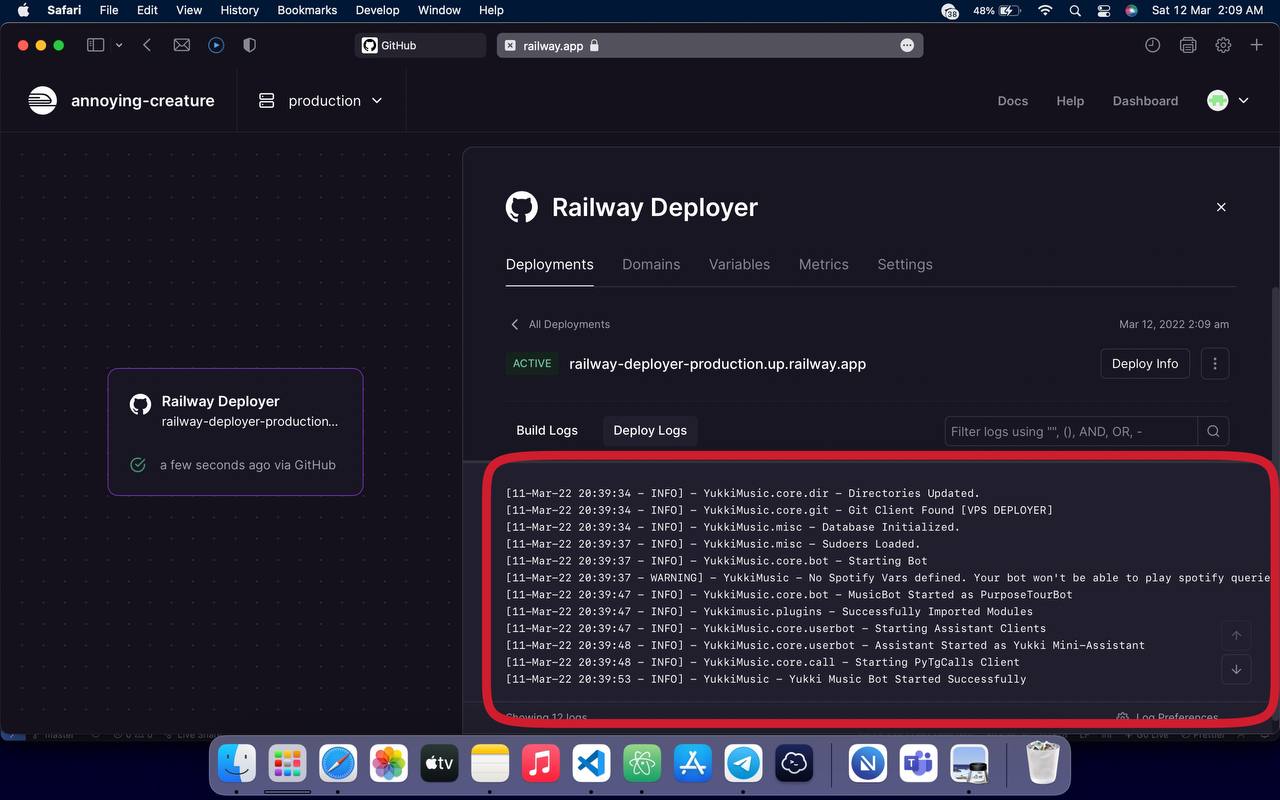The width and height of the screenshot is (1280, 800).
Task: Open Launchpad from the Dock
Action: pos(287,764)
